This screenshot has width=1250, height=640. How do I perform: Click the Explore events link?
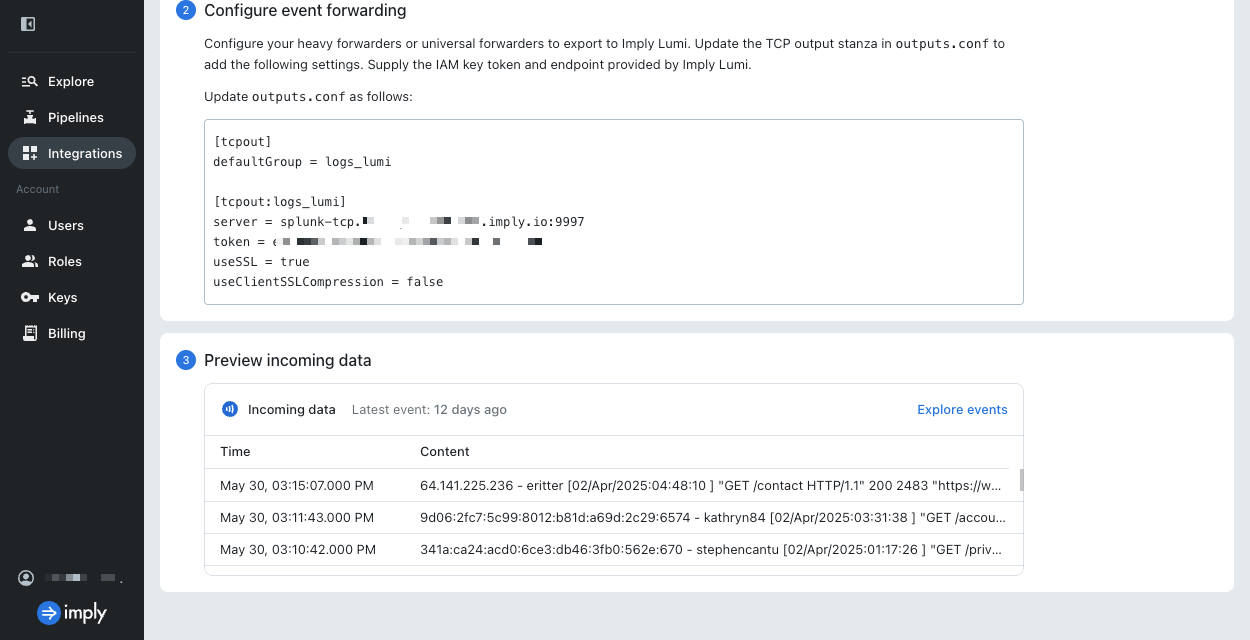point(962,409)
